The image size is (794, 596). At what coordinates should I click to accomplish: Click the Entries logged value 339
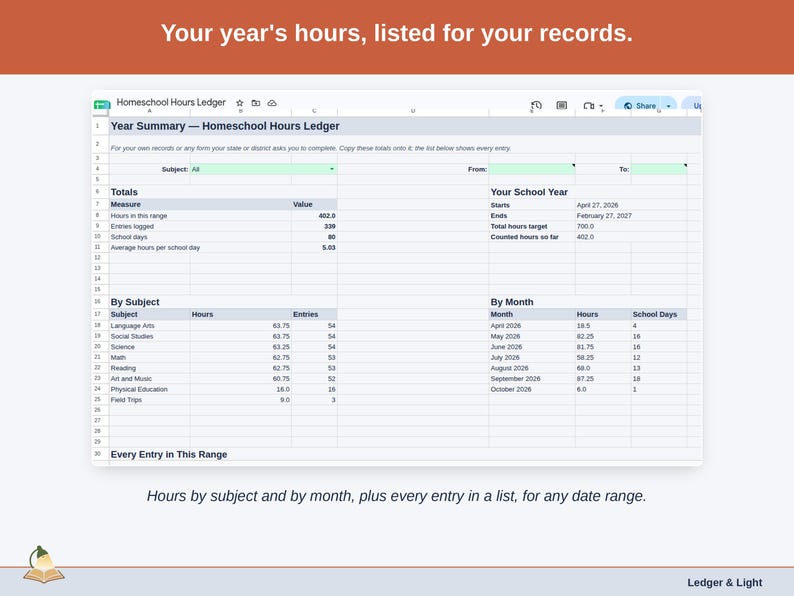click(x=330, y=226)
